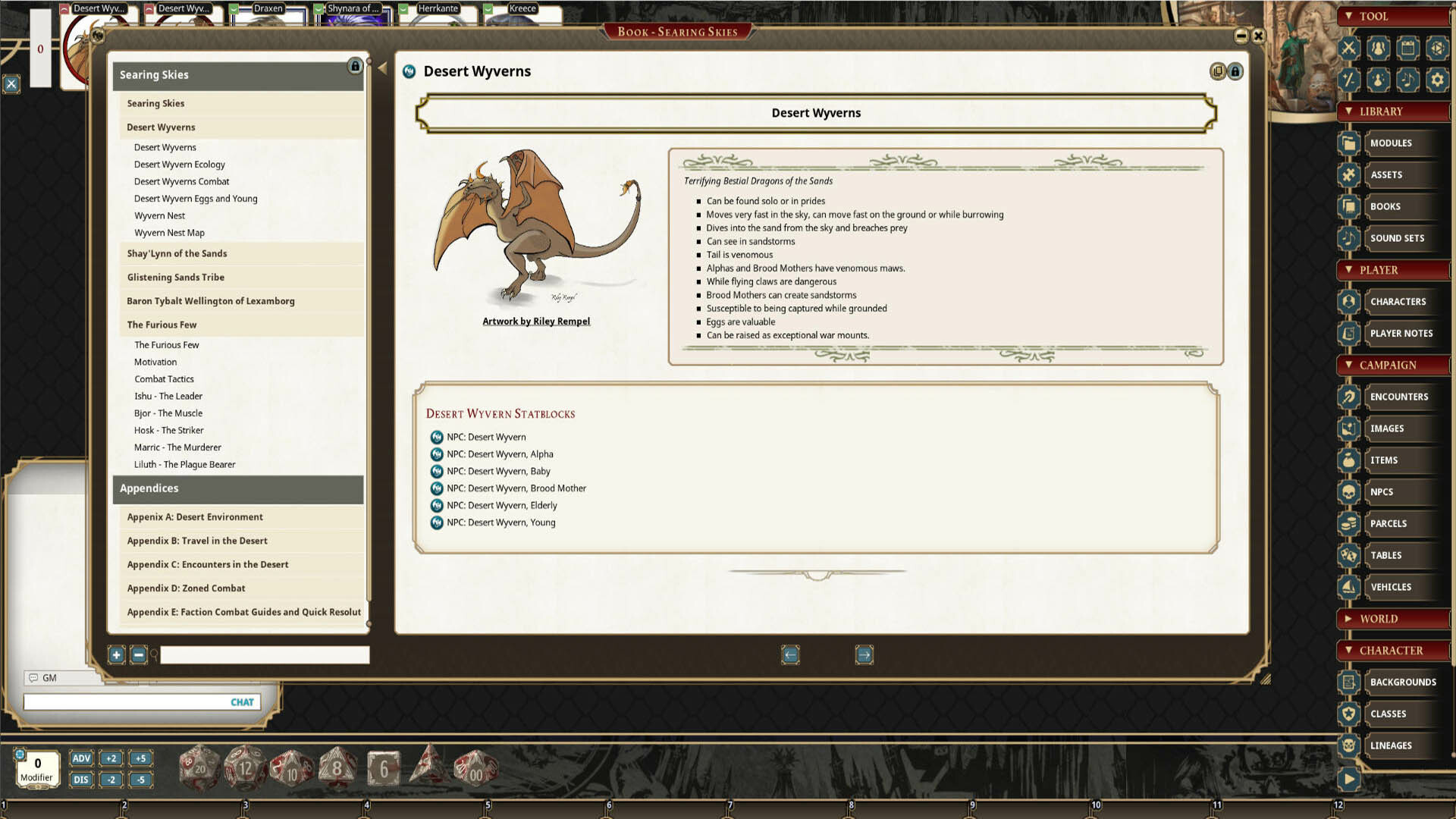The image size is (1456, 819).
Task: Collapse the LIBRARY sidebar category
Action: coord(1350,111)
